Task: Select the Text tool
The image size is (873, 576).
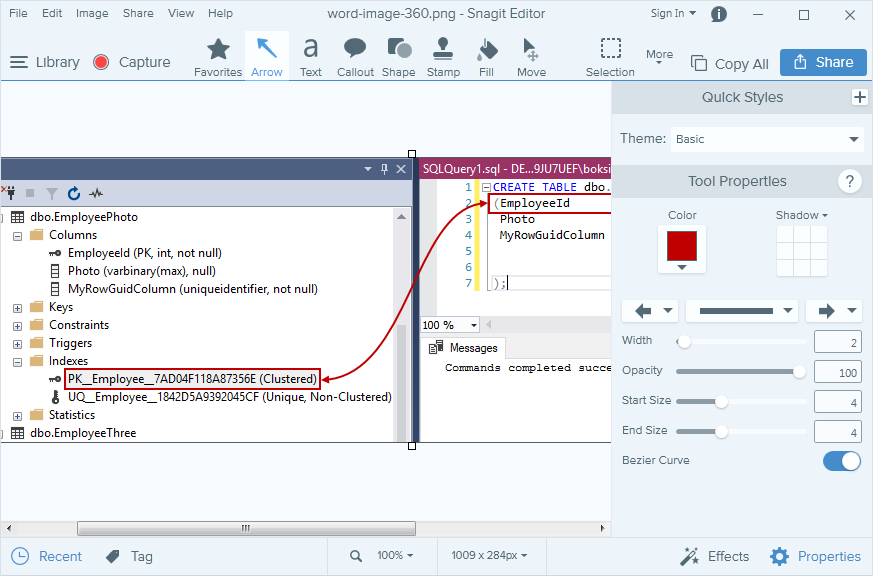Action: tap(311, 57)
